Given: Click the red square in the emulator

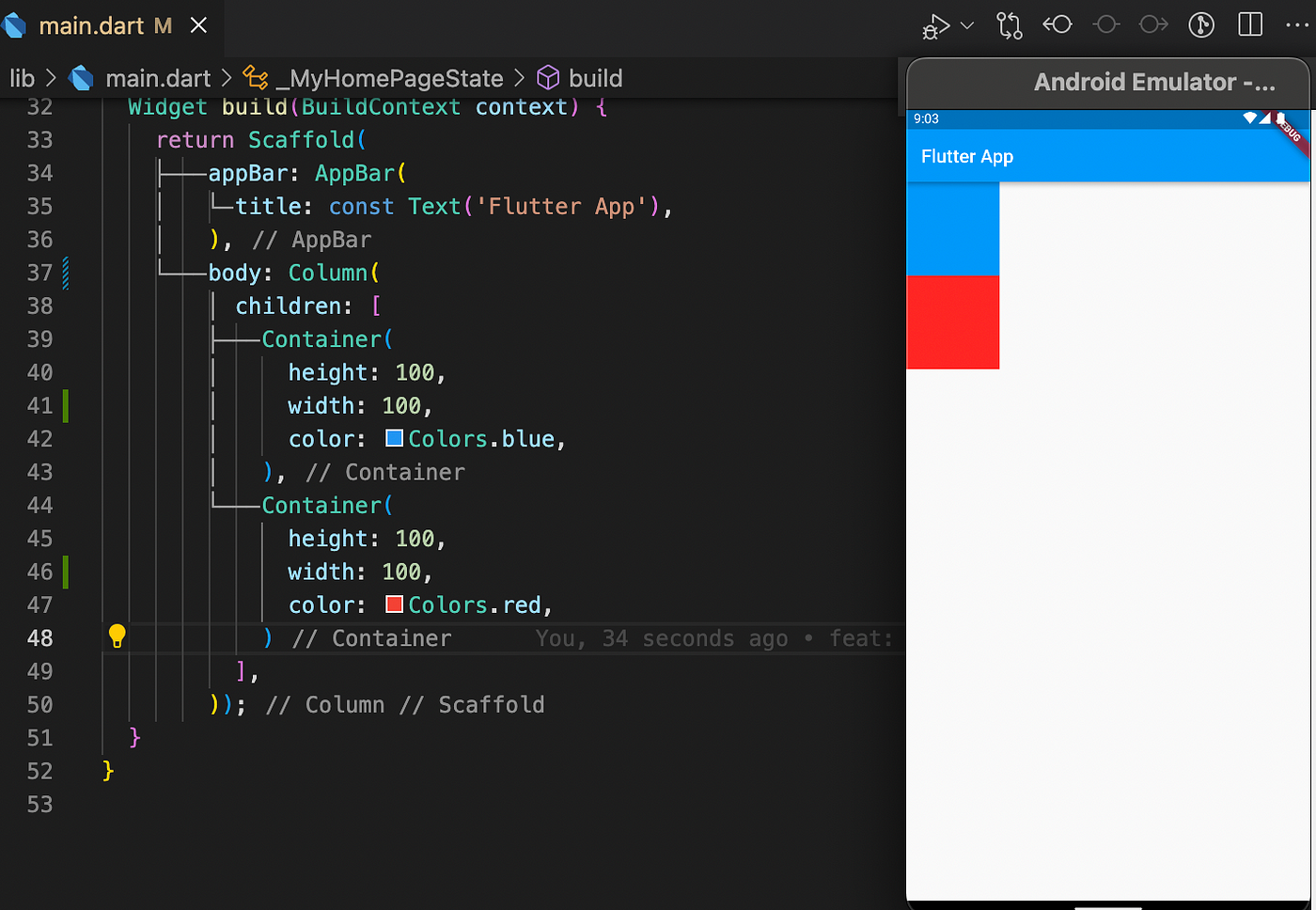Looking at the screenshot, I should 953,322.
